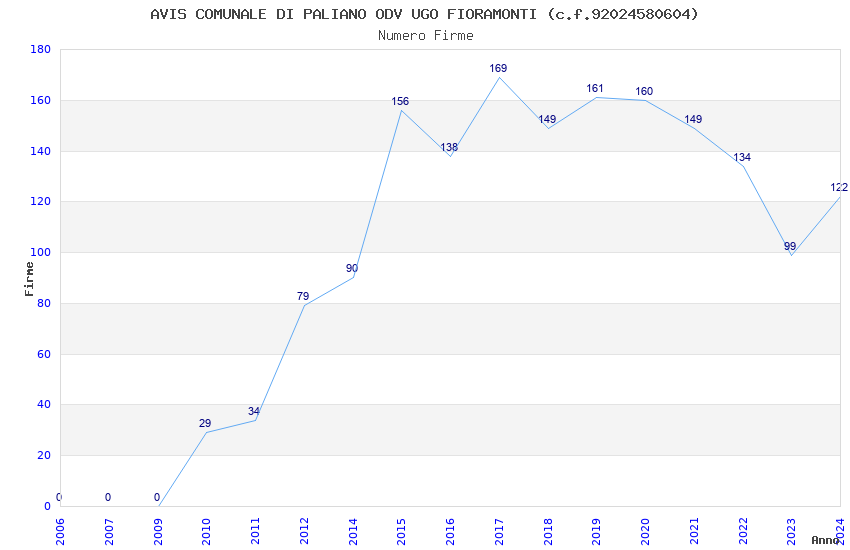Image resolution: width=850 pixels, height=550 pixels.
Task: Click the 149 data label above 2021
Action: (x=693, y=119)
